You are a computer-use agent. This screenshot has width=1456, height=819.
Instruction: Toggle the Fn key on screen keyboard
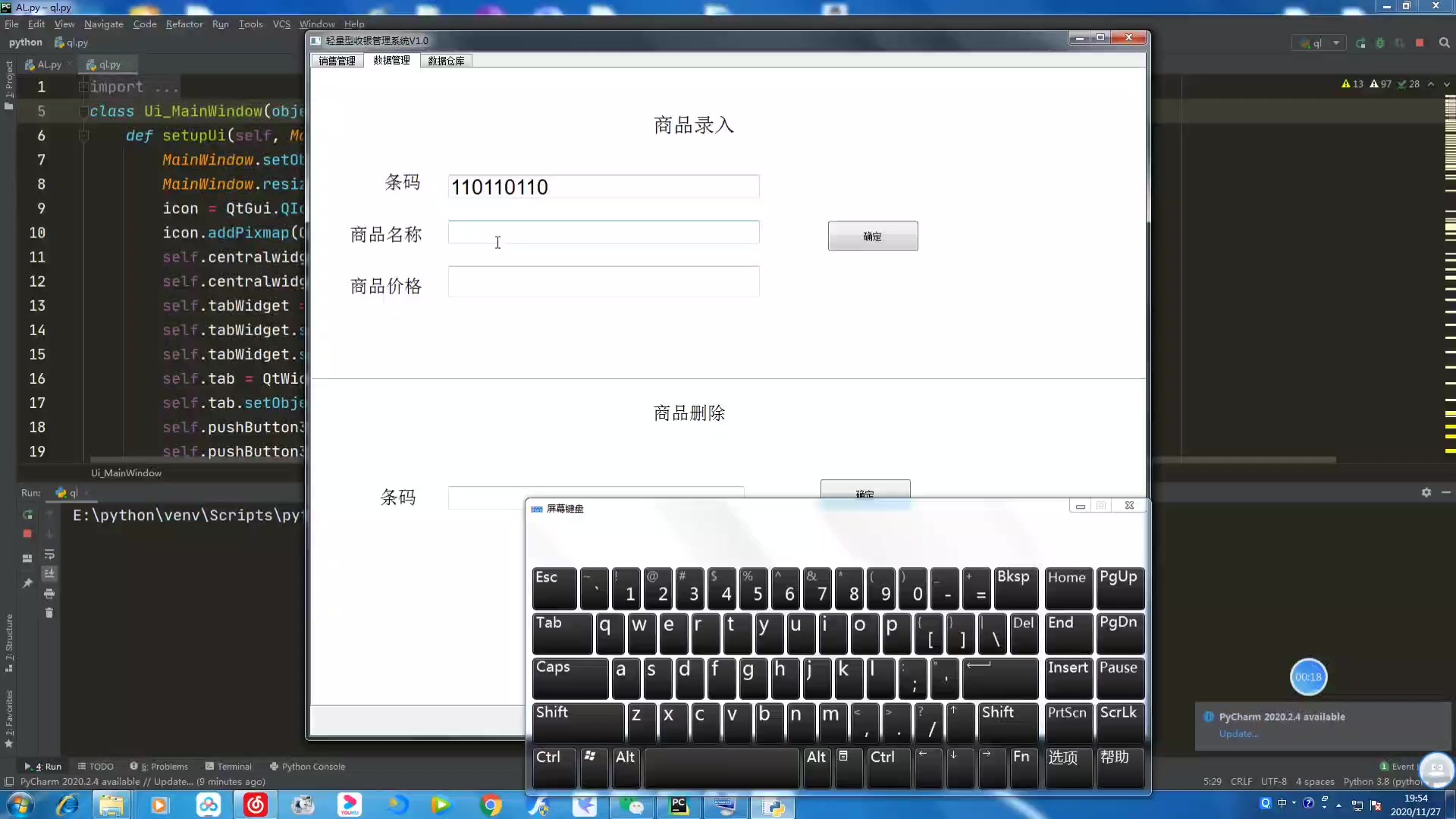[x=1024, y=767]
